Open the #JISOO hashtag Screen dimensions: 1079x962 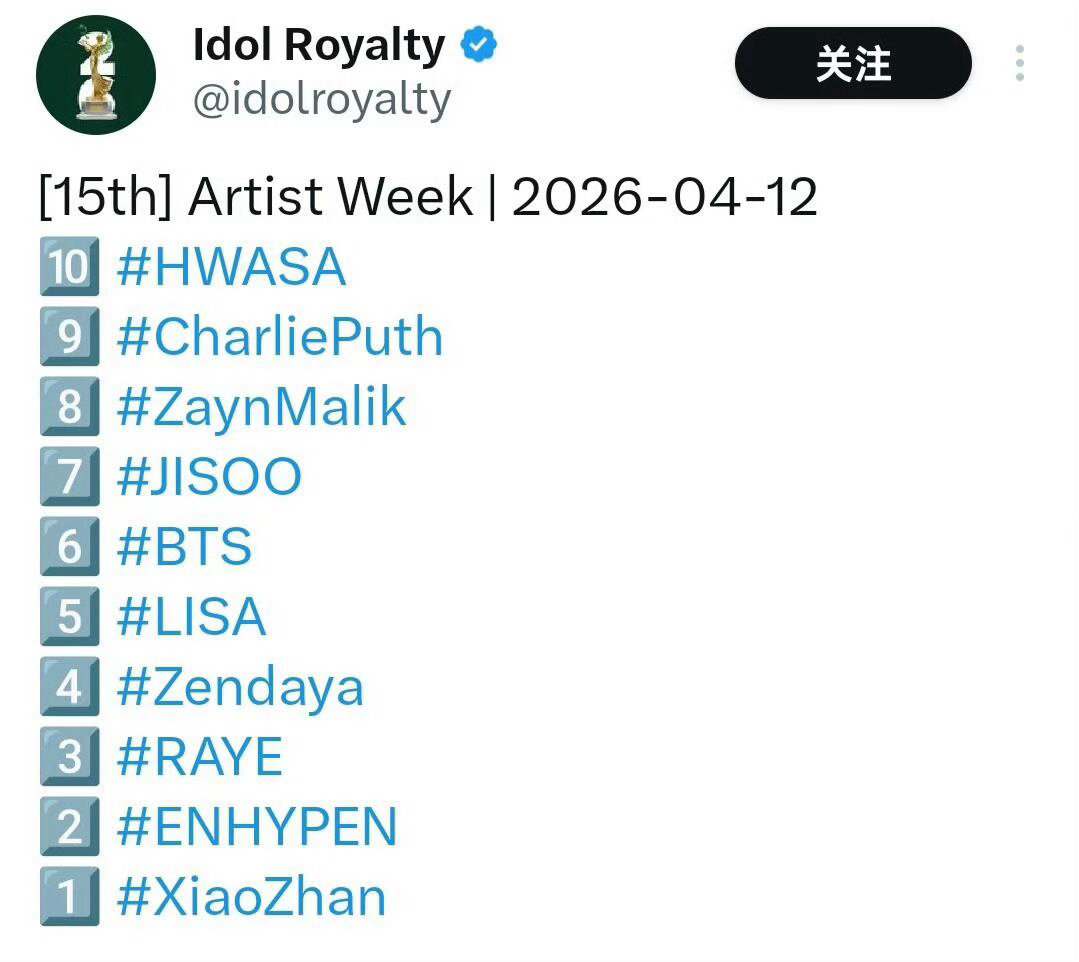[x=206, y=476]
